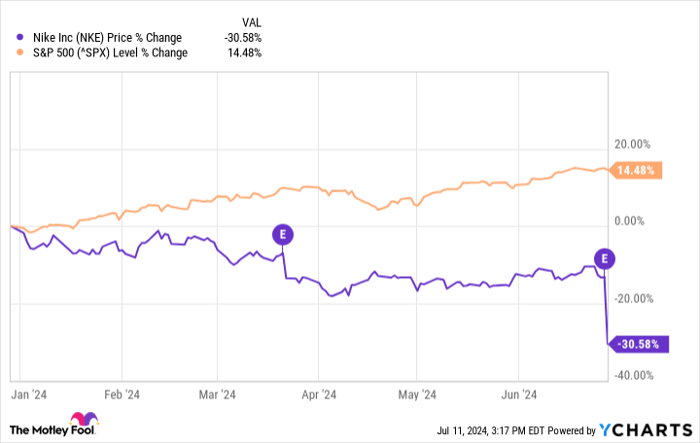
Task: Click the Jan '24 axis label
Action: point(27,393)
